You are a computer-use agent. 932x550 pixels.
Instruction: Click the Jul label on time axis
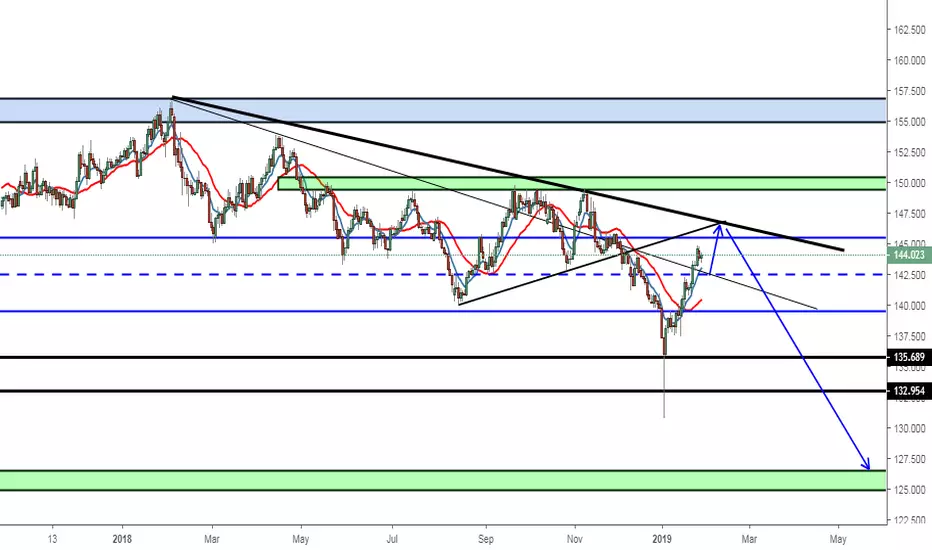[392, 539]
